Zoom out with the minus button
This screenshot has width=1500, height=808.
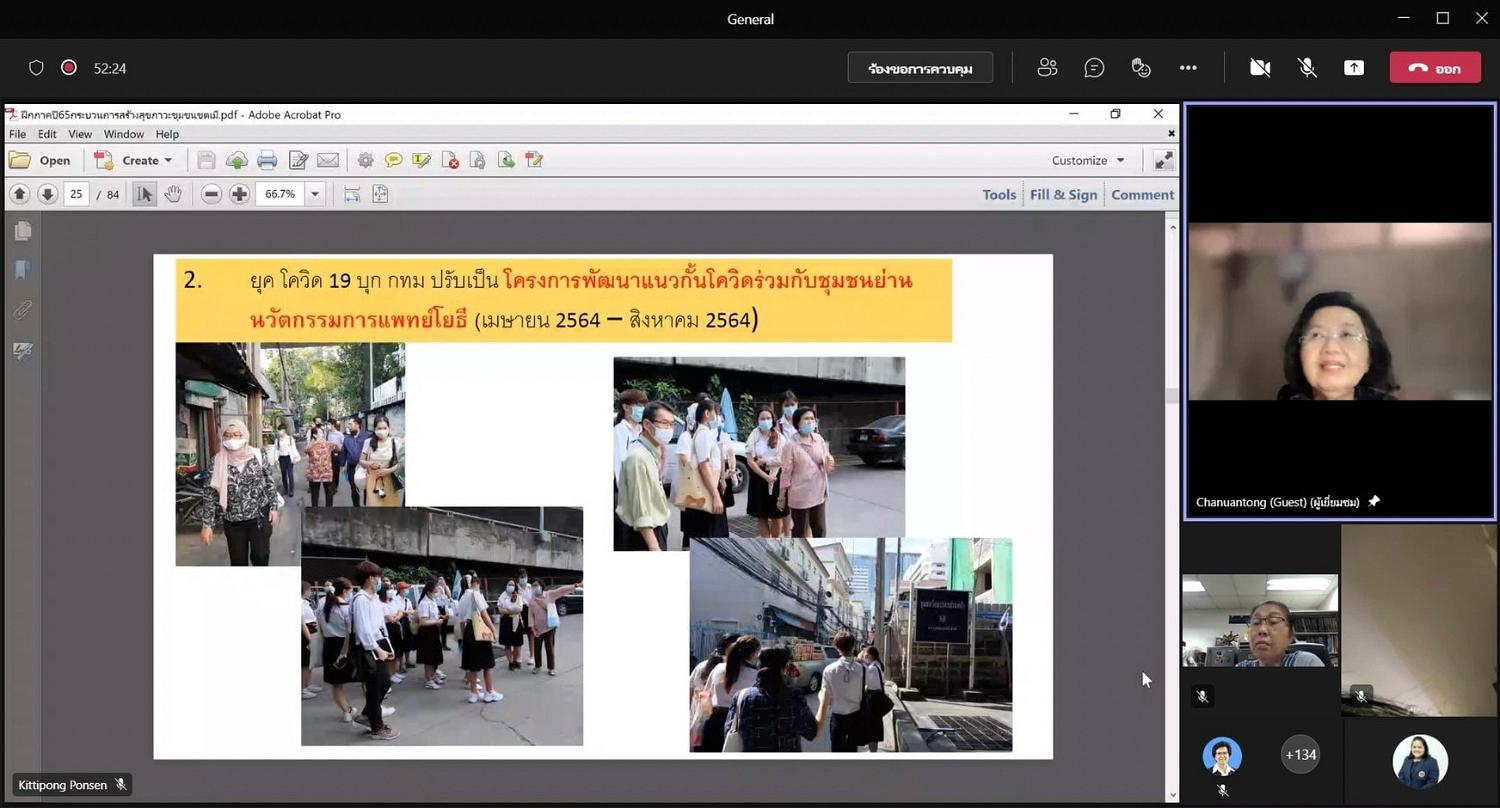211,194
